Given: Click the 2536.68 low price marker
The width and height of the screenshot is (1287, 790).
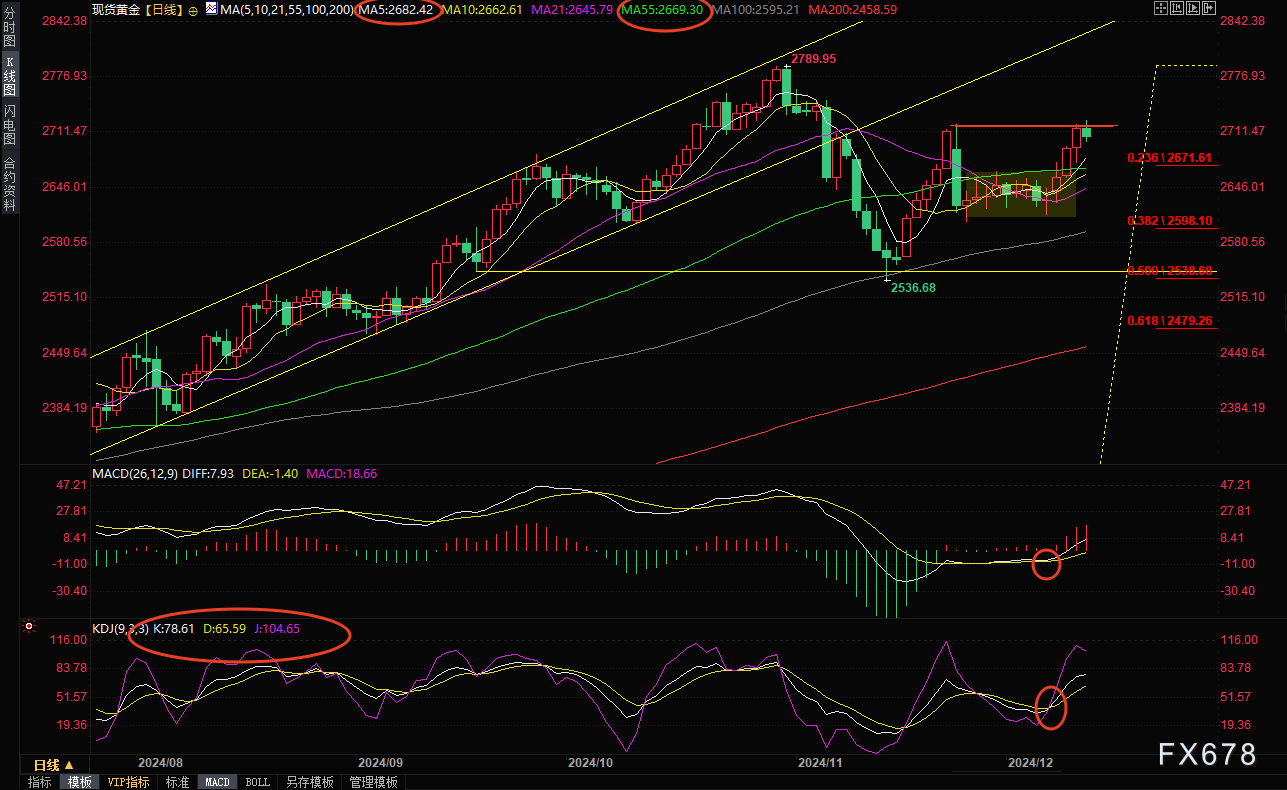Looking at the screenshot, I should click(912, 287).
